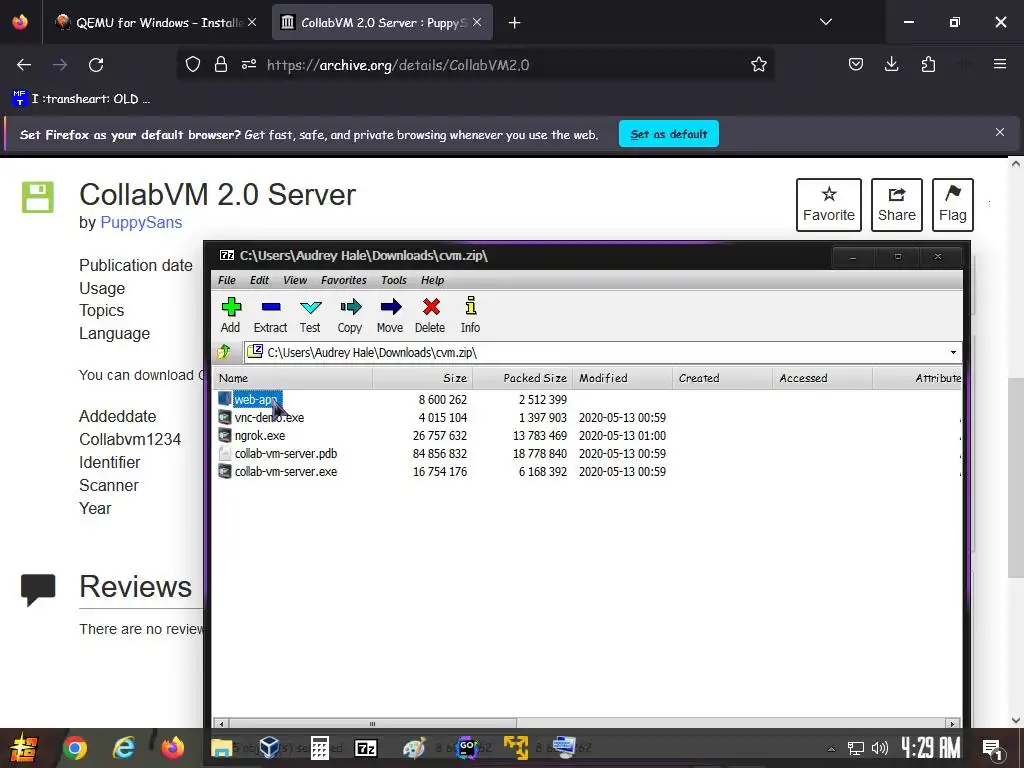Click the Copy toolbar icon in 7-Zip
The image size is (1024, 768).
tap(350, 315)
